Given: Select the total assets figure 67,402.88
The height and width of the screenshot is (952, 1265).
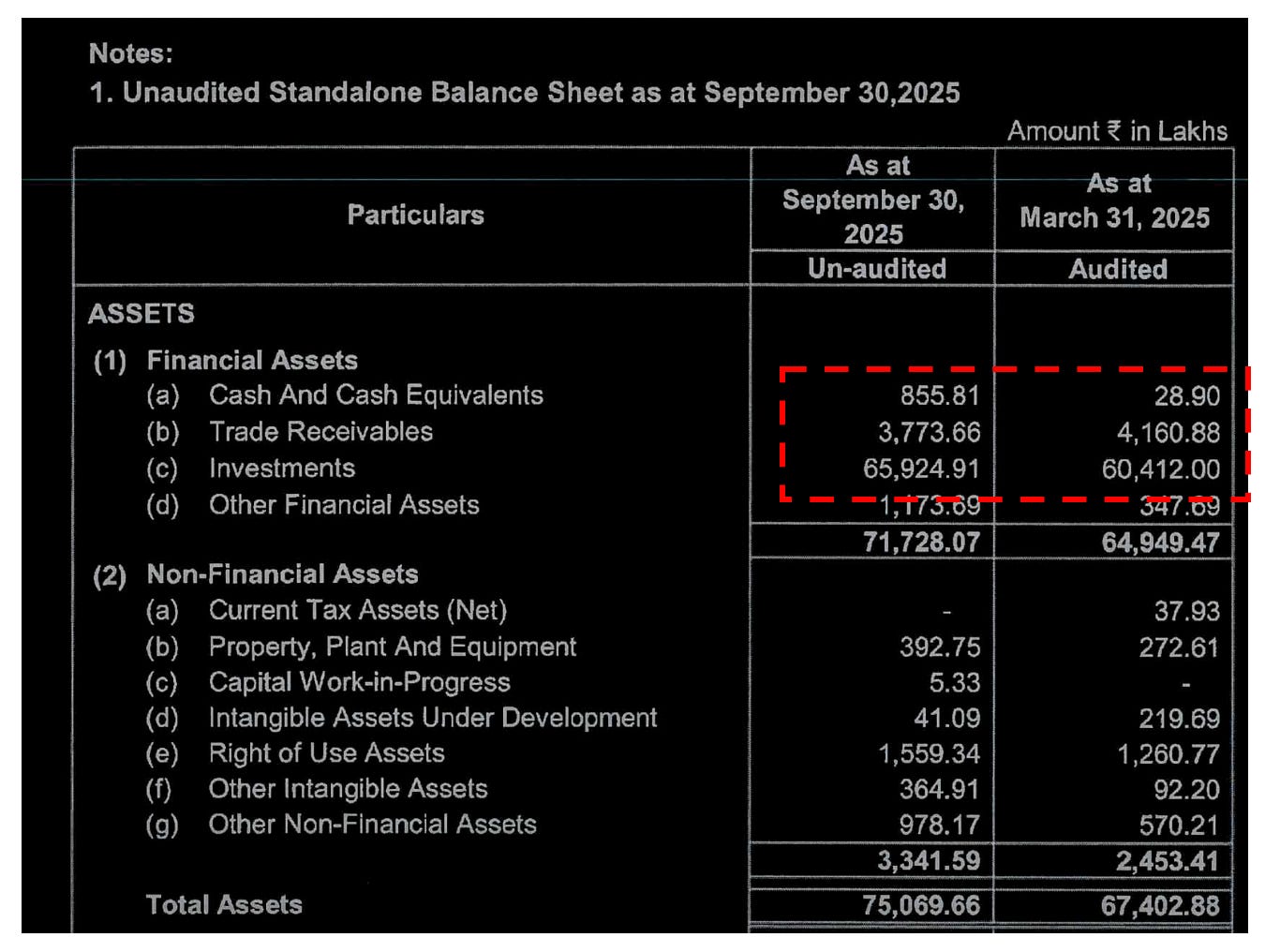Looking at the screenshot, I should tap(1161, 906).
